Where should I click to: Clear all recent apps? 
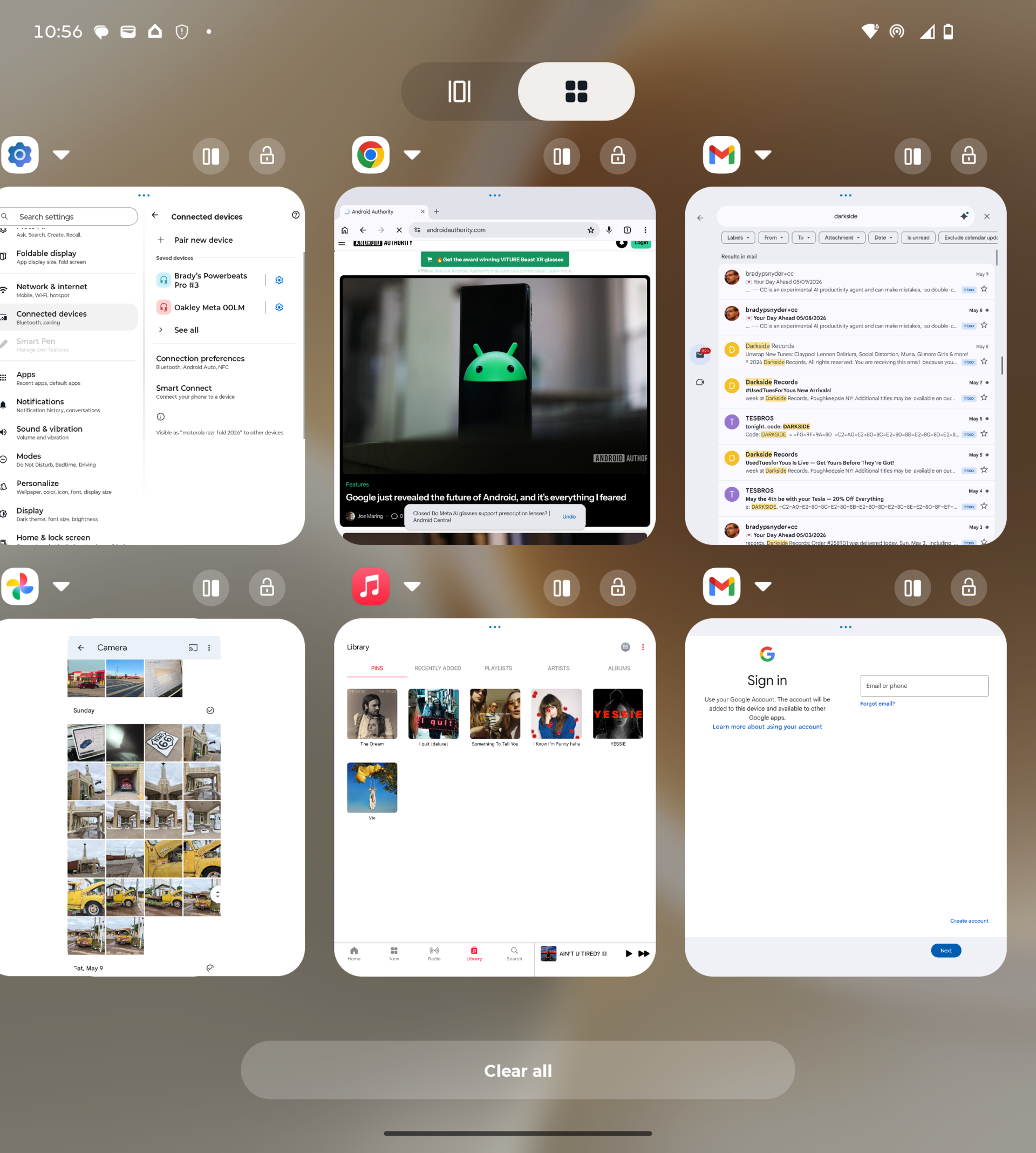pyautogui.click(x=518, y=1070)
